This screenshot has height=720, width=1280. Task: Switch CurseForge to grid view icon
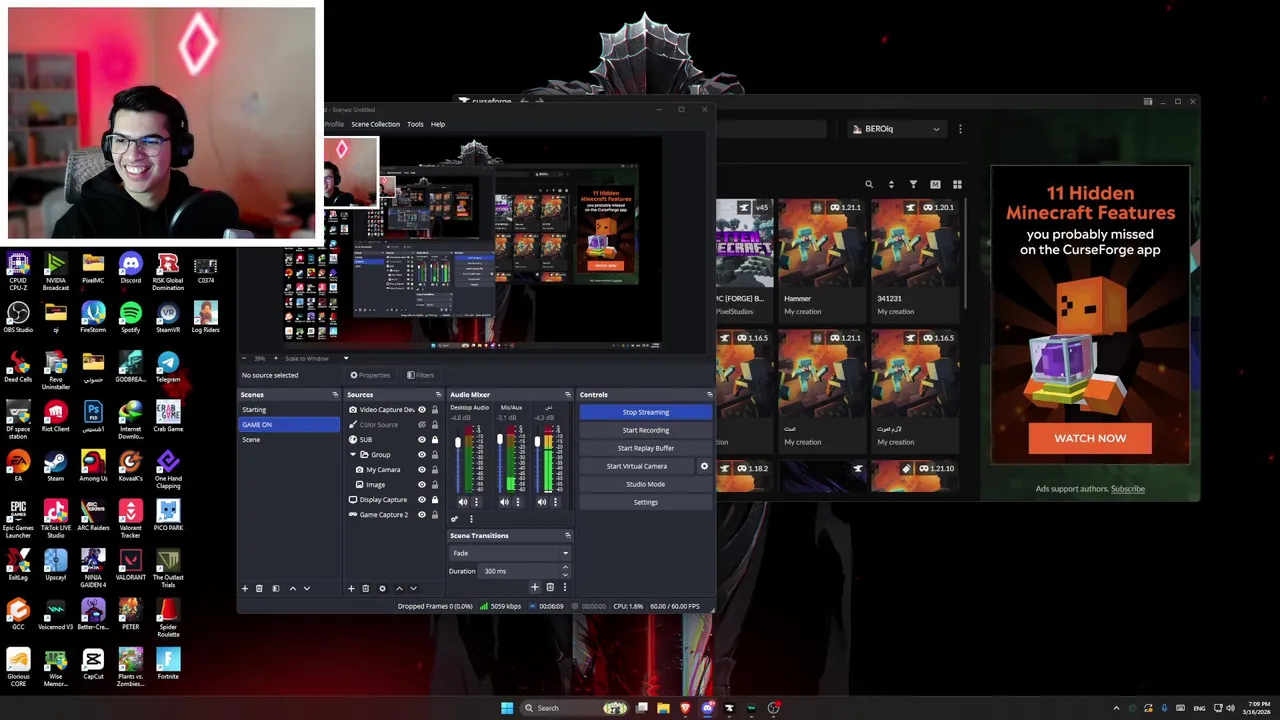(957, 184)
